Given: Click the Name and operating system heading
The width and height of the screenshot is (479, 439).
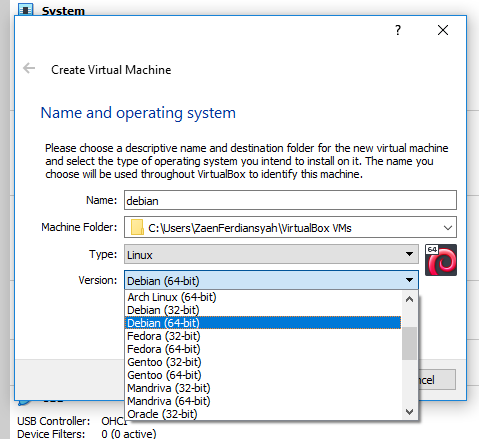Looking at the screenshot, I should pos(138,113).
